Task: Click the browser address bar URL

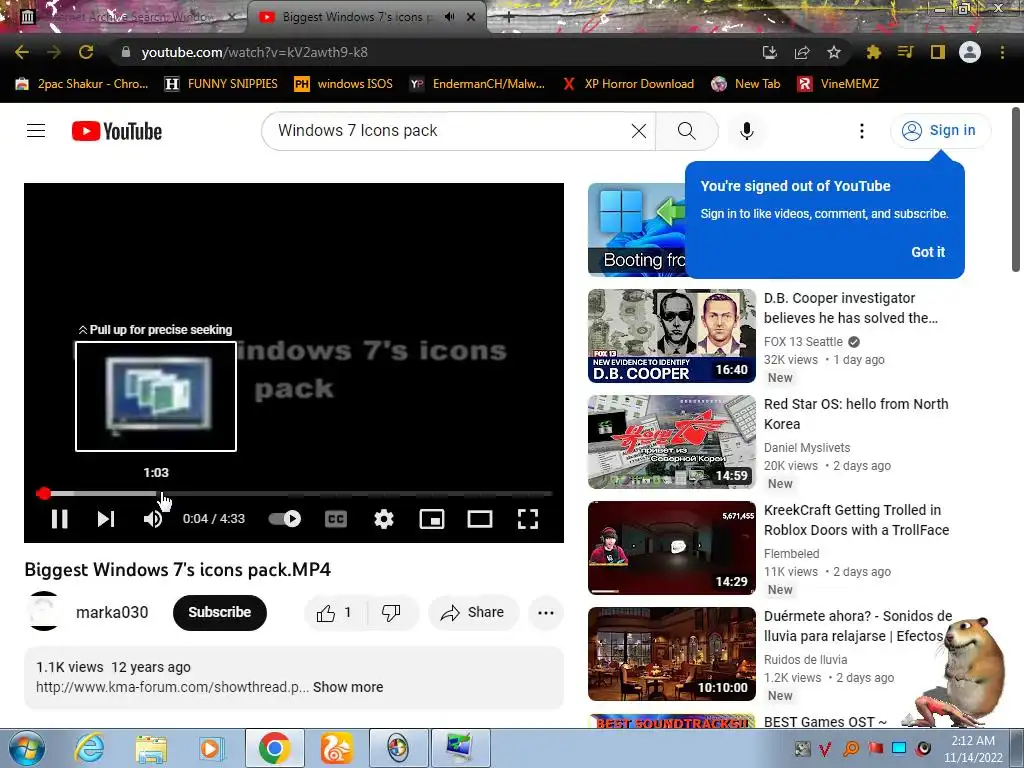Action: pos(254,52)
